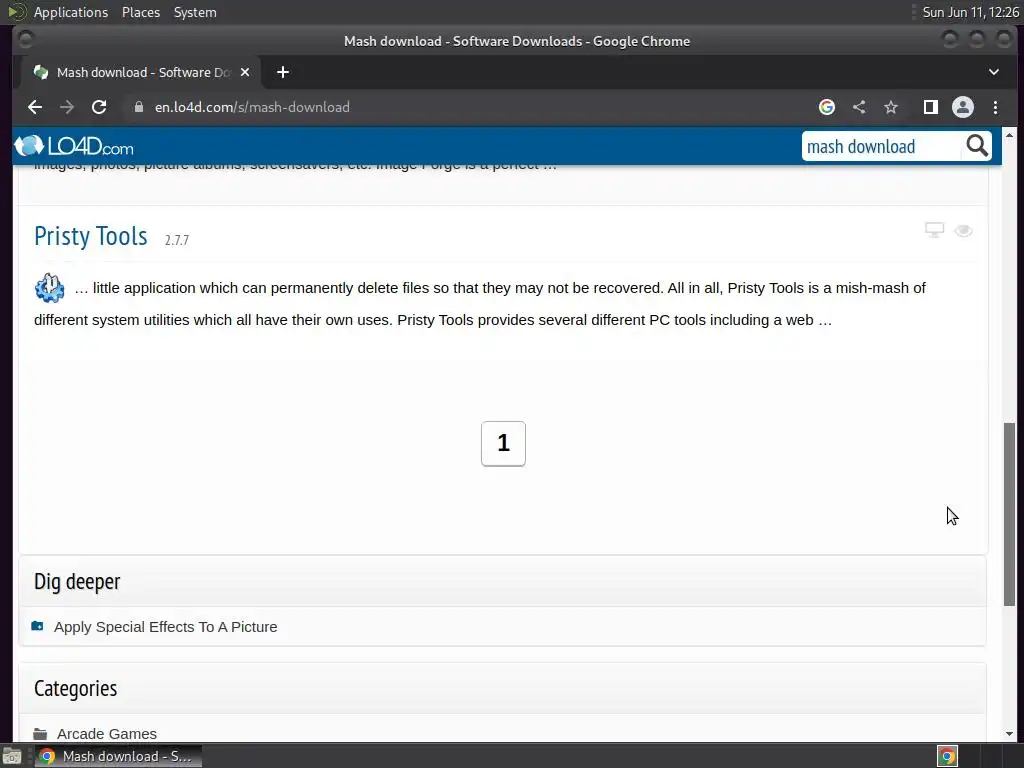Open the Arcade Games category
The height and width of the screenshot is (768, 1024).
[x=106, y=734]
